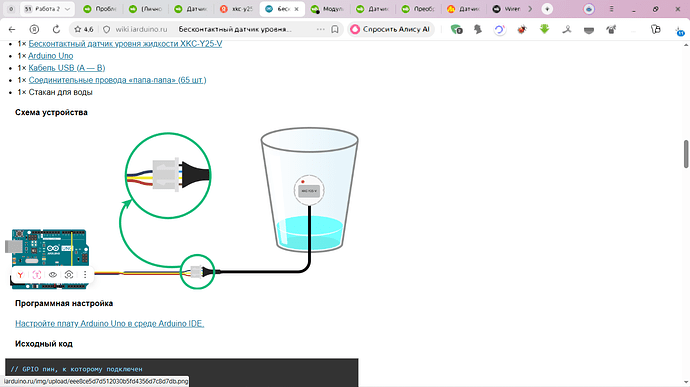Click the extension icon left of the downloads icon
Screen dimensions: 690x387
pyautogui.click(x=611, y=29)
